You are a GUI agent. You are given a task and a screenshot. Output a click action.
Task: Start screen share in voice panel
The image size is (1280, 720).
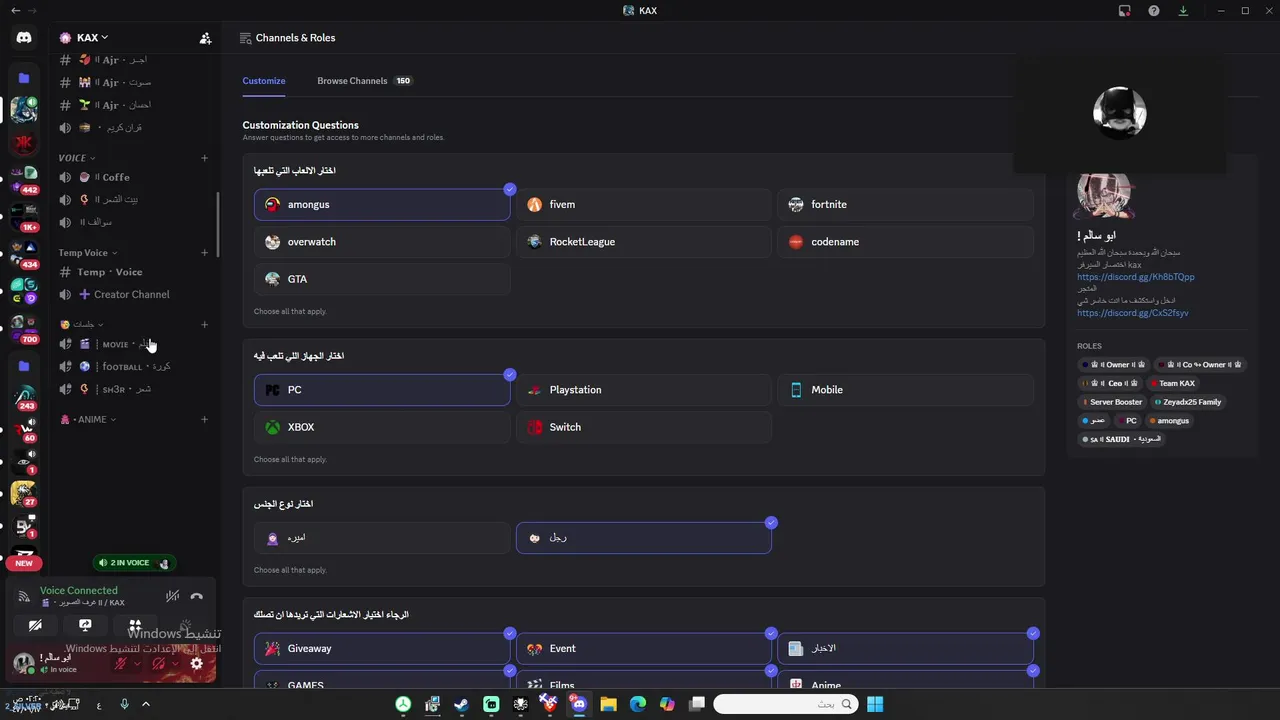tap(85, 626)
